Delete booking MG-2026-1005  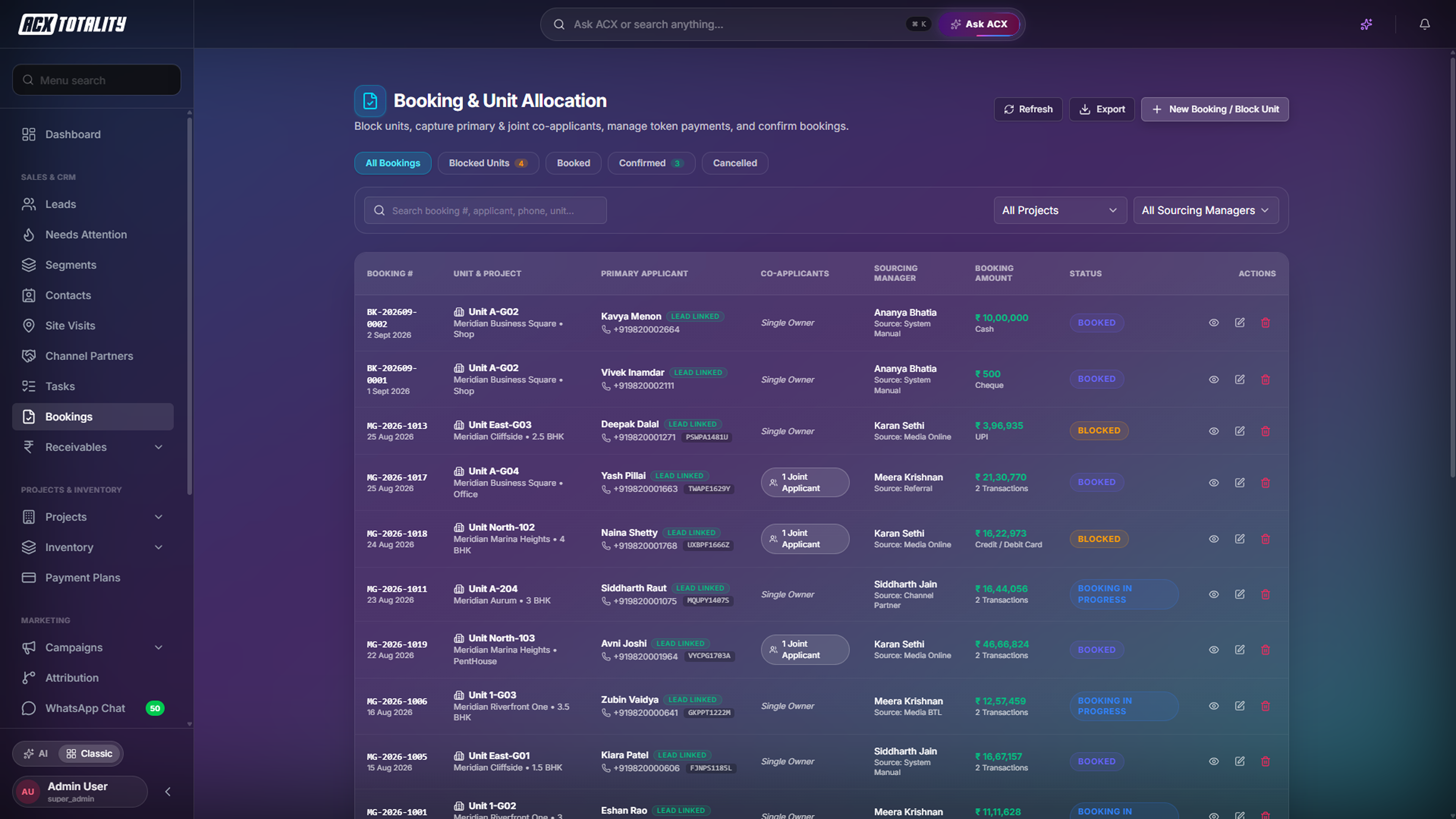coord(1266,761)
